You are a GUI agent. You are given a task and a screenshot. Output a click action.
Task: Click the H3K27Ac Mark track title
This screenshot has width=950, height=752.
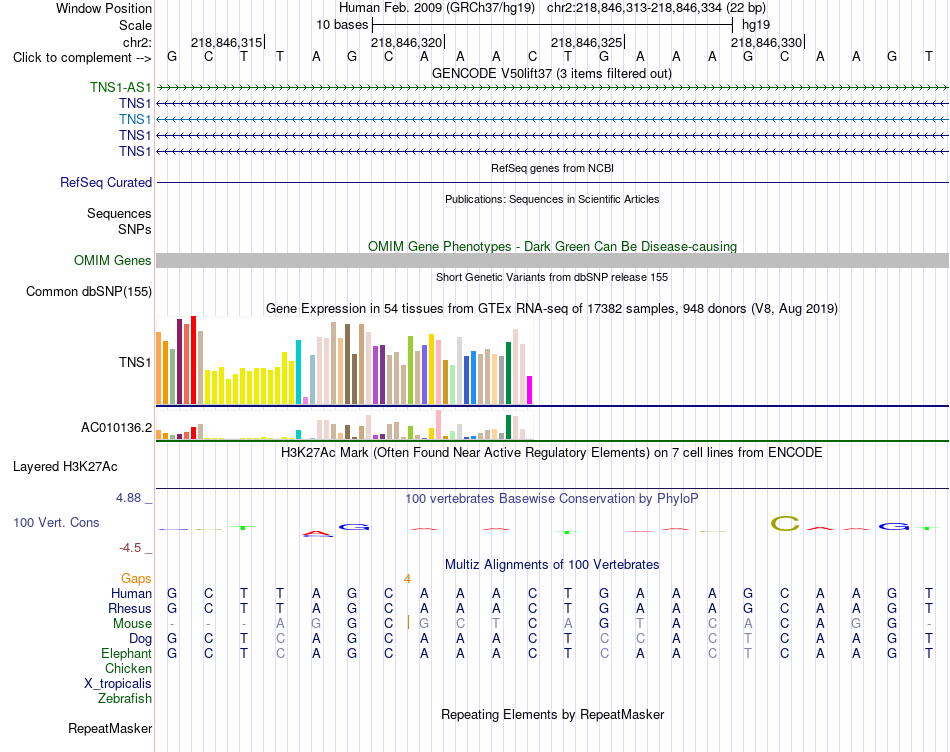coord(552,453)
